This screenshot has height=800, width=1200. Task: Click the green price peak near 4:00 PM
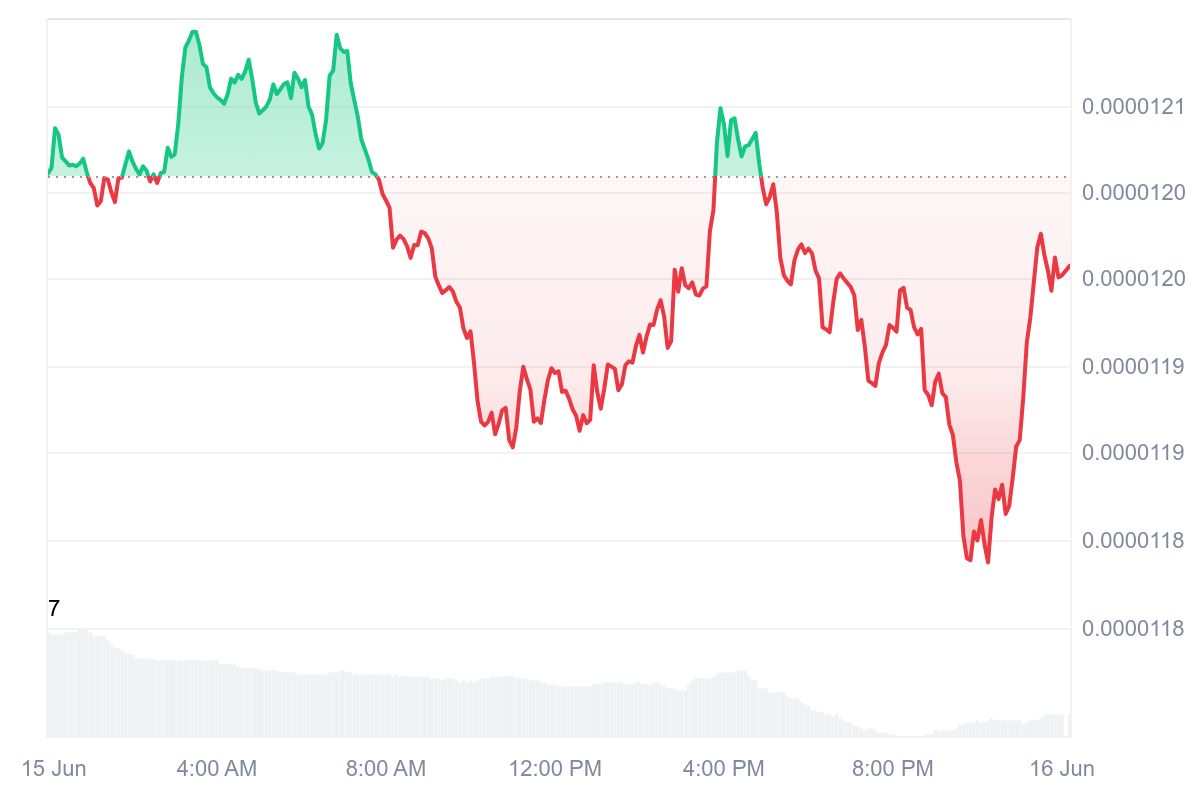(x=720, y=108)
